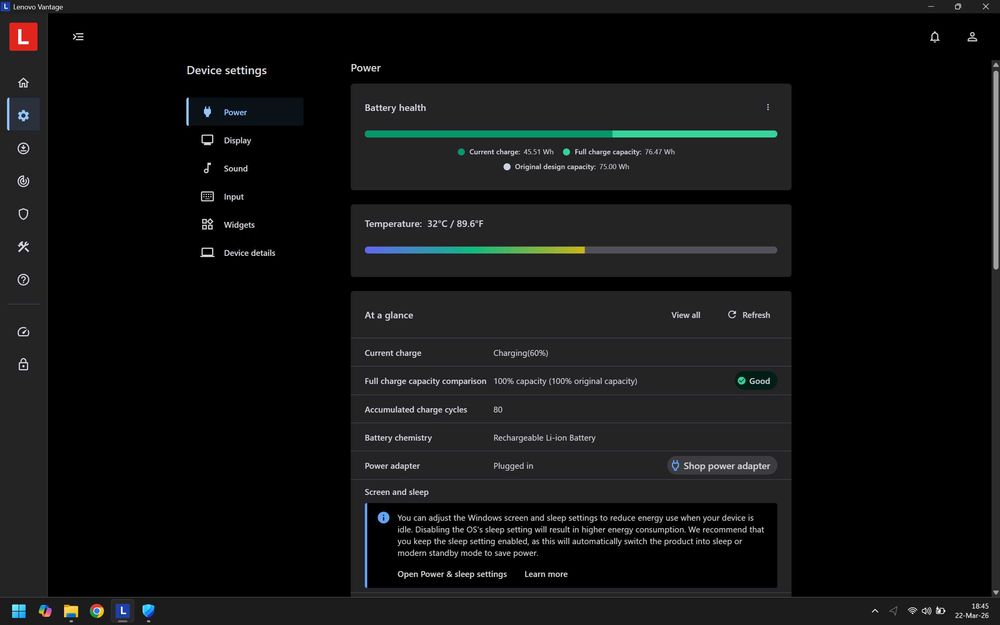Click the Original design capacity 75.00 Wh legend

click(x=566, y=166)
